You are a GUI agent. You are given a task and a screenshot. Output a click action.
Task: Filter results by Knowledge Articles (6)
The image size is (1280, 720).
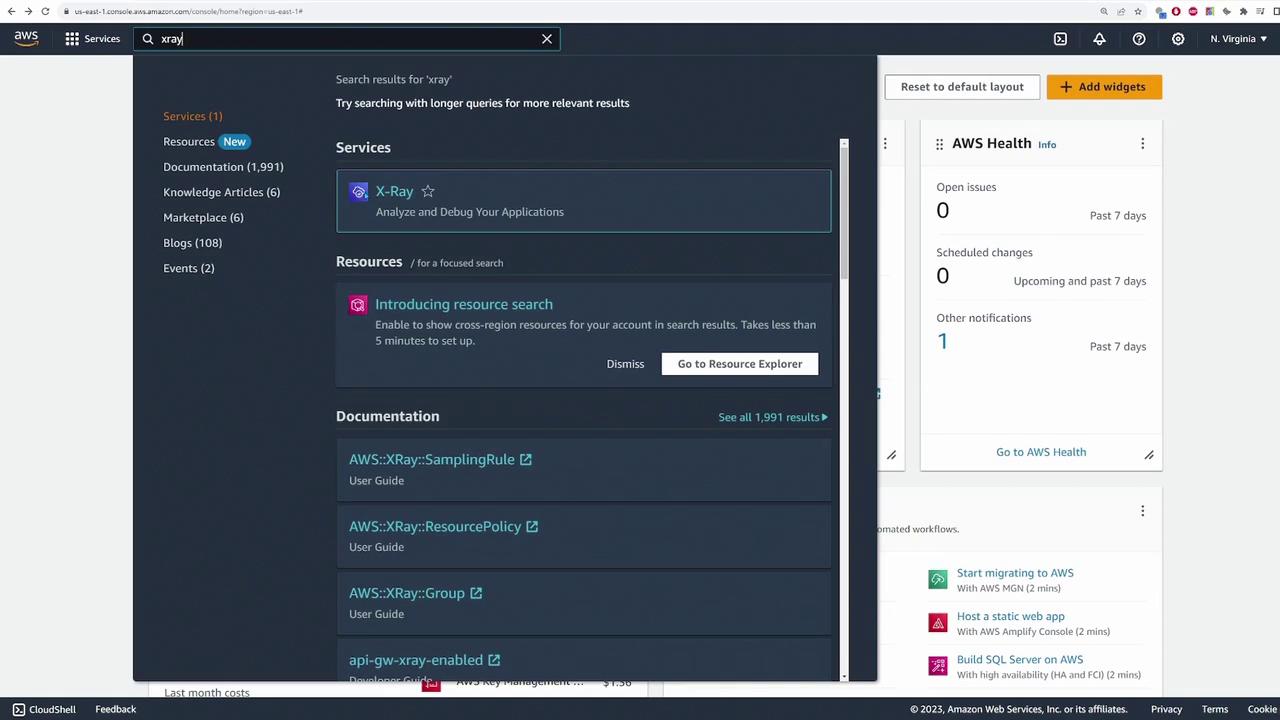pos(222,192)
